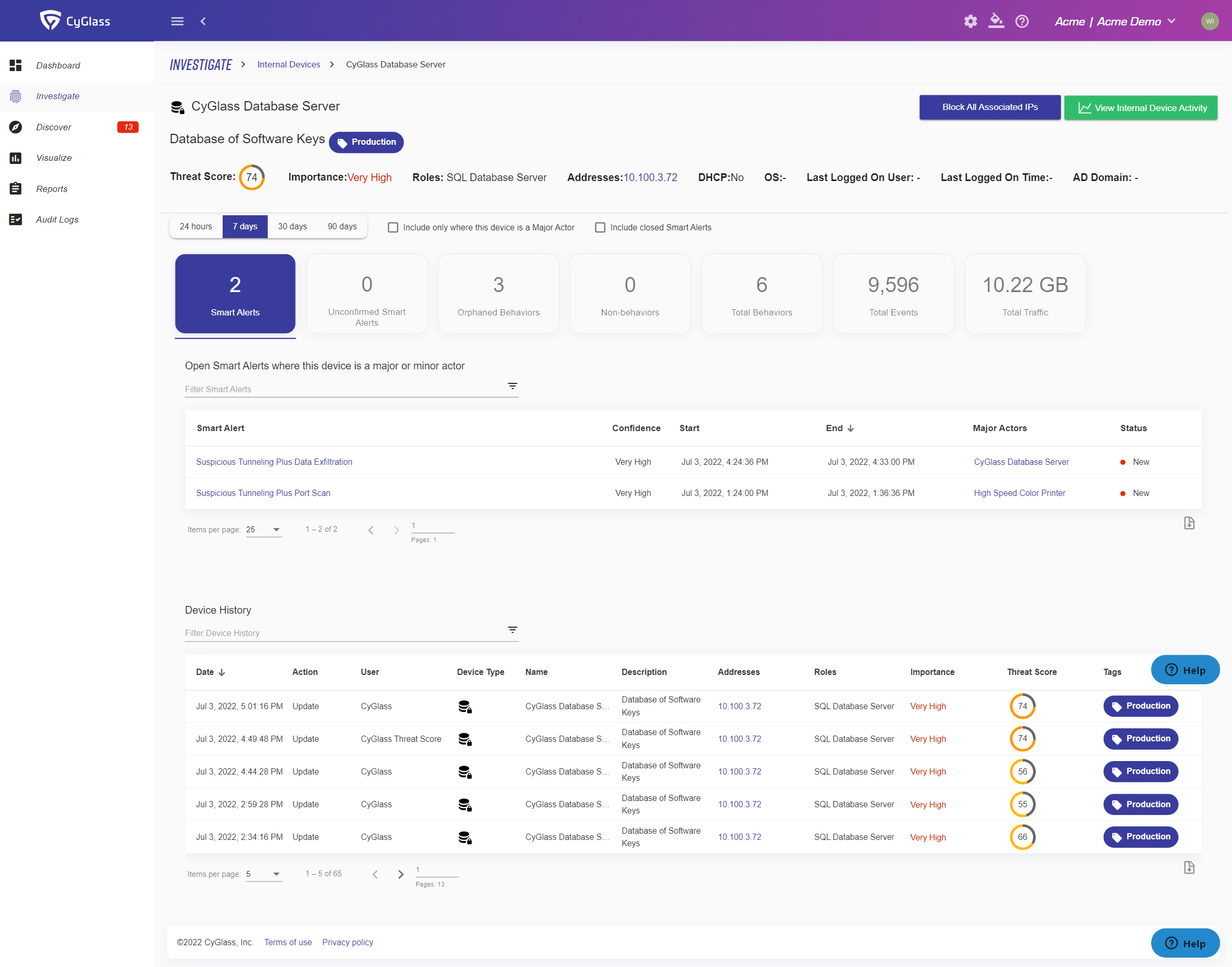Screen dimensions: 1232x967
Task: Open the Smart Alerts summary card
Action: pyautogui.click(x=235, y=294)
